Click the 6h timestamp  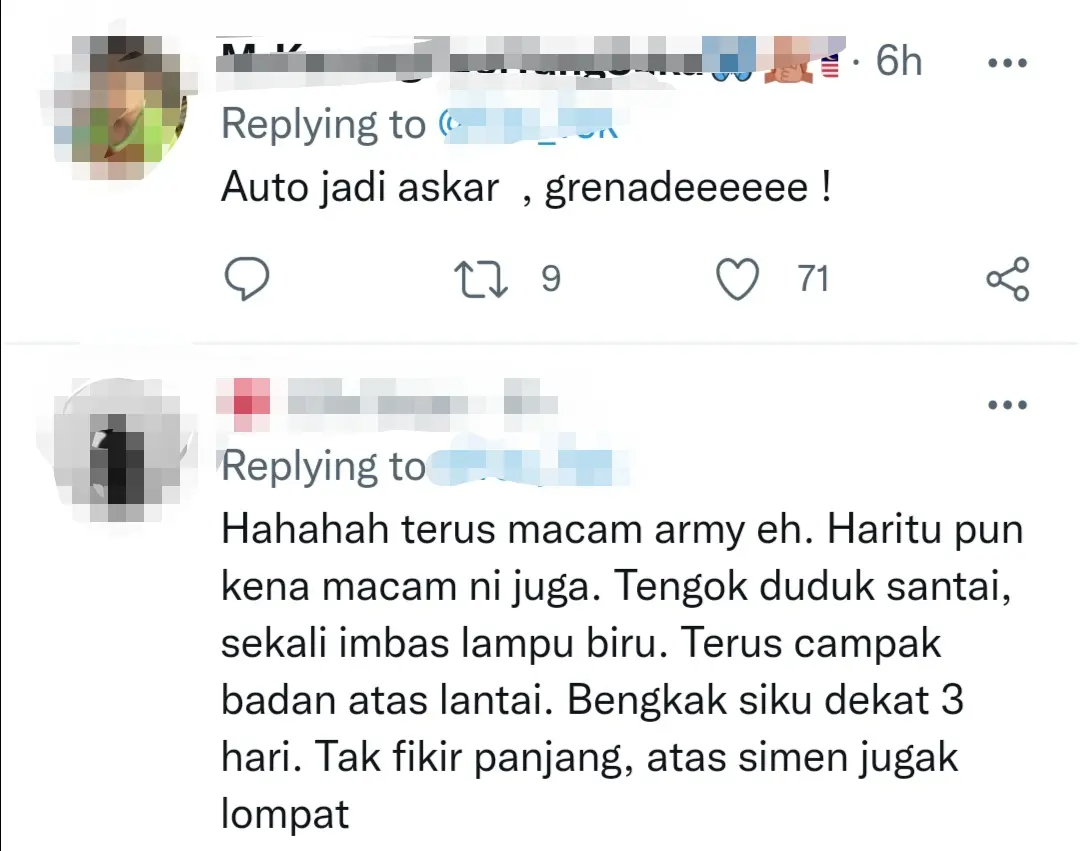pos(898,61)
